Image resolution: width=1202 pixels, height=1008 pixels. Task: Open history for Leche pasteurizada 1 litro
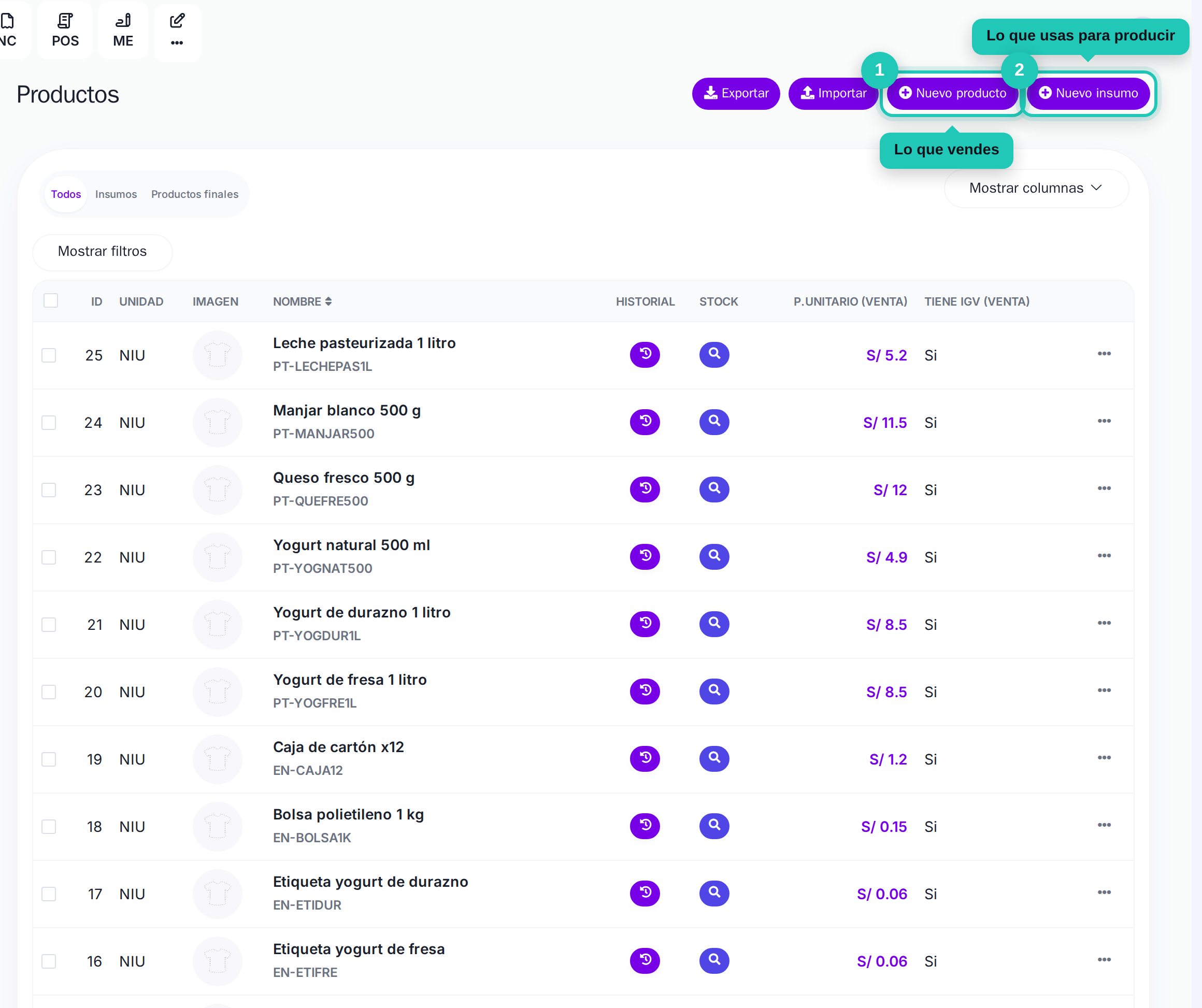645,355
